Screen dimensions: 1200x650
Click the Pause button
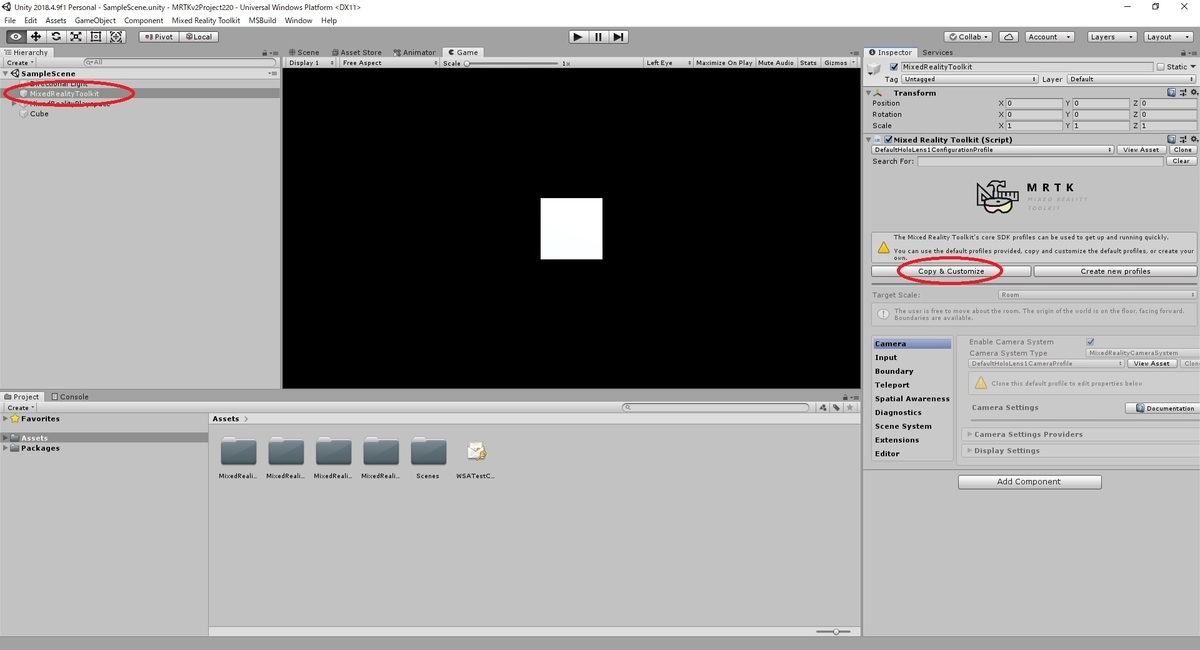(x=598, y=37)
